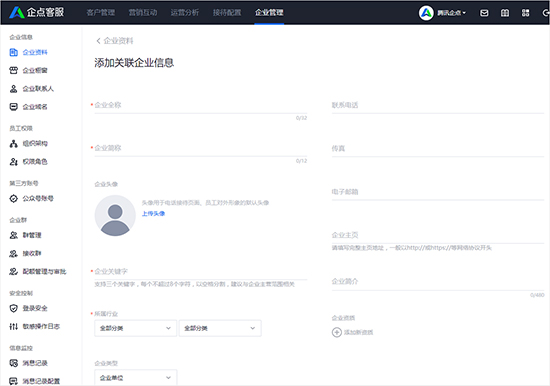Switch to the 营销互动 tab
Viewport: 550px width, 386px height.
[143, 13]
